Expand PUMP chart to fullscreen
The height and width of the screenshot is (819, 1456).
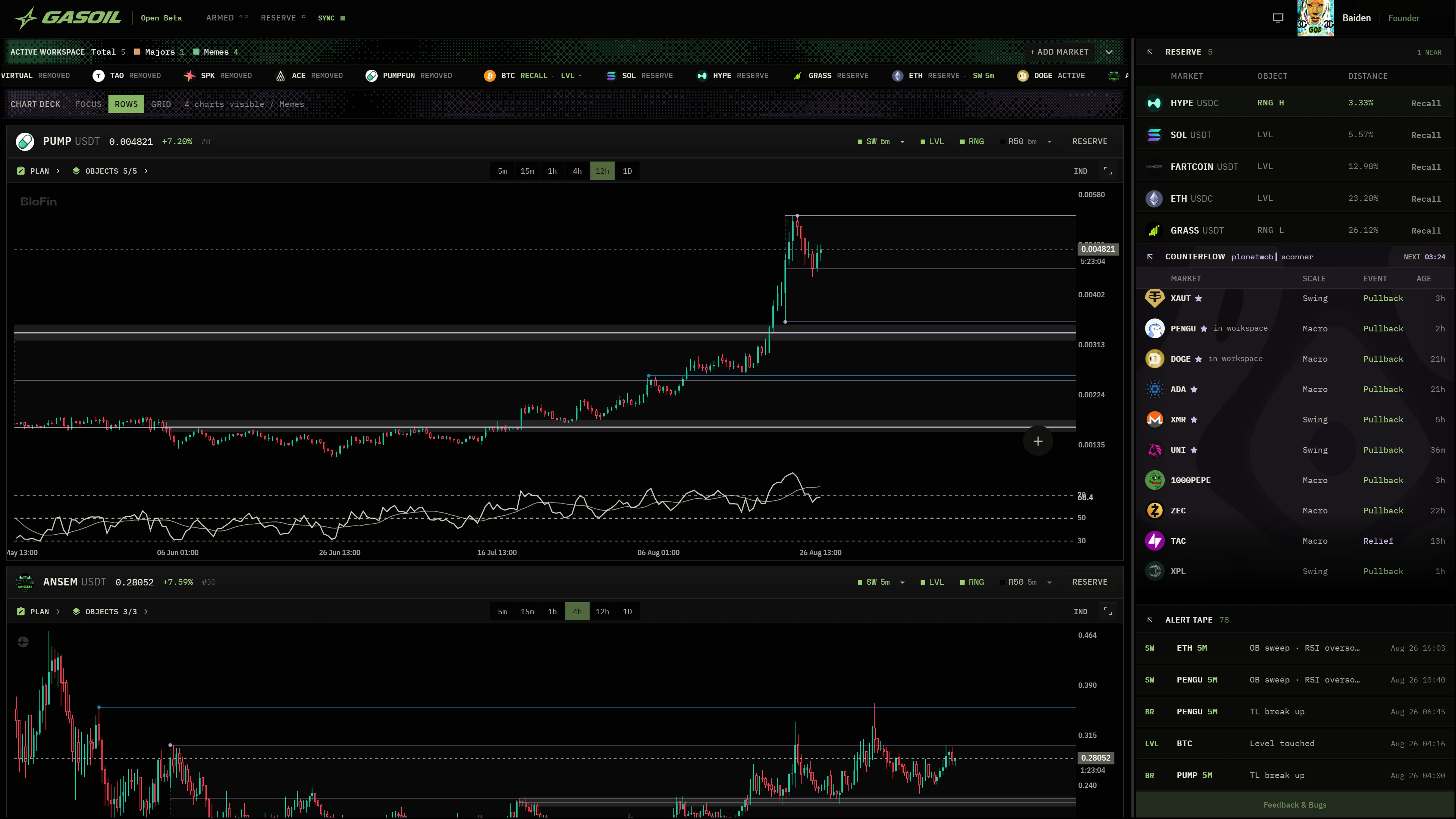1108,171
